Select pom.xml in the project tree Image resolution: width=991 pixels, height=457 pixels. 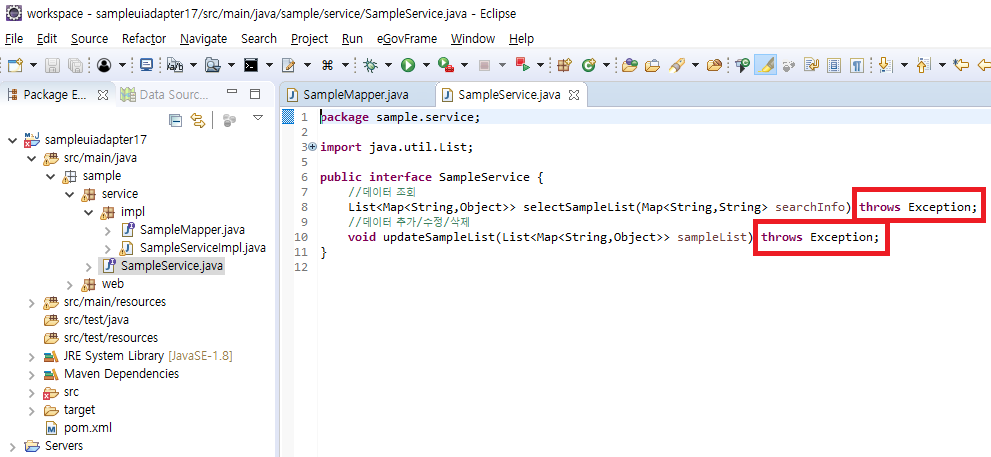click(x=88, y=428)
